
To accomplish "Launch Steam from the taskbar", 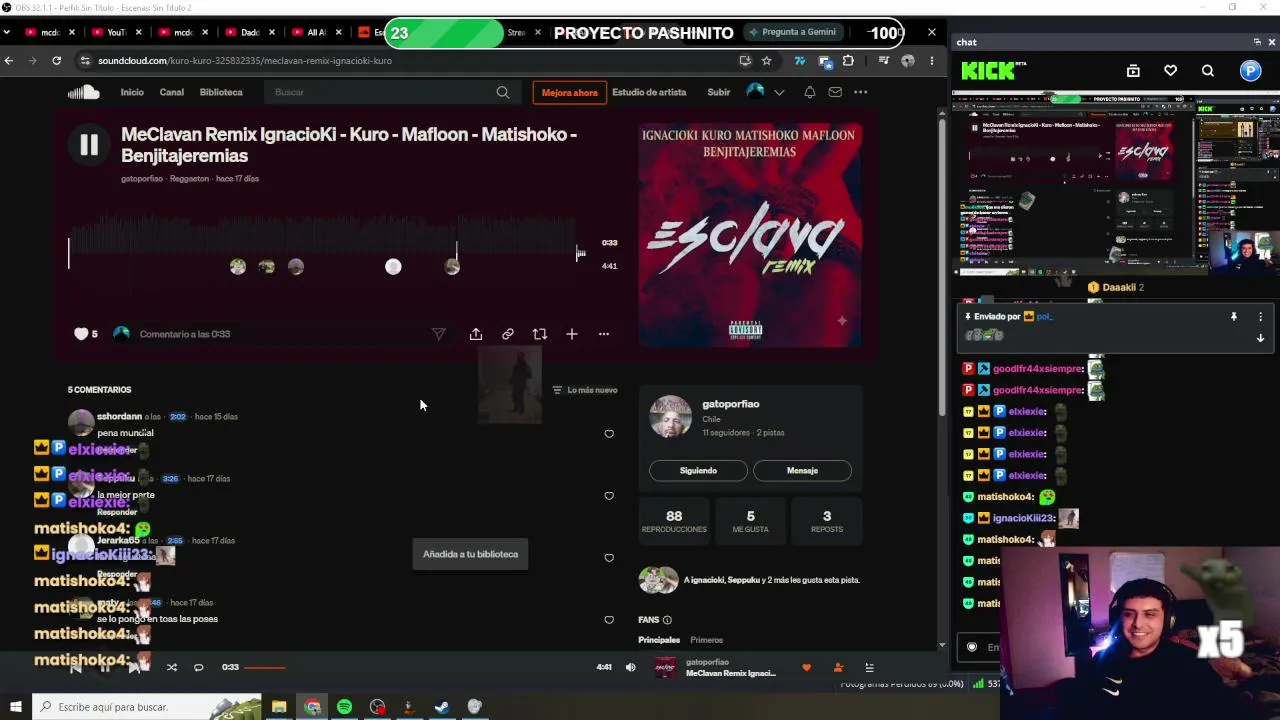I will (442, 707).
